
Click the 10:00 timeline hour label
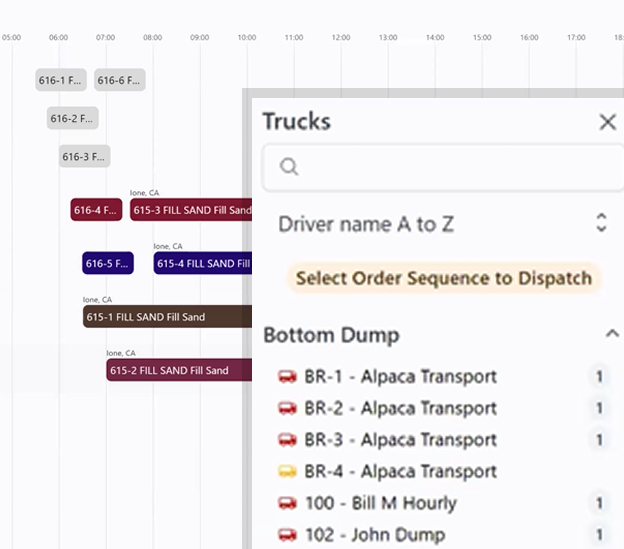pos(247,37)
